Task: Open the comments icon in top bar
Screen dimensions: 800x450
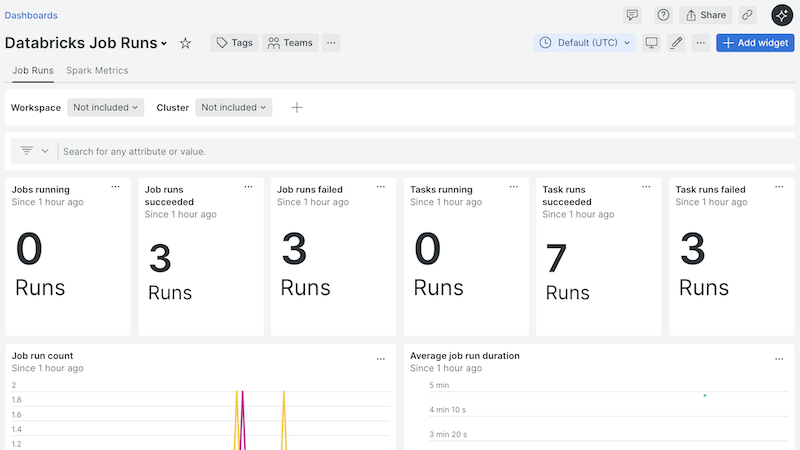Action: (632, 15)
